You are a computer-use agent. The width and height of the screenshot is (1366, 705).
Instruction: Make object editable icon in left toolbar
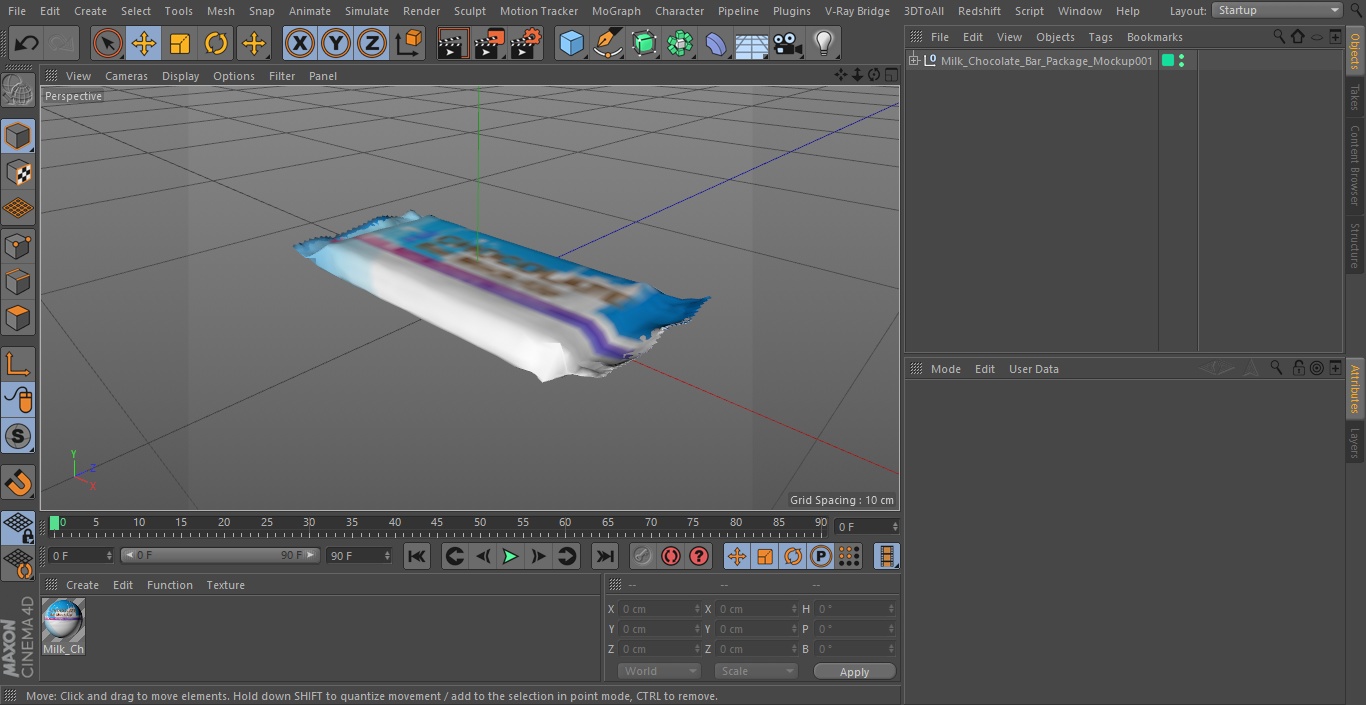coord(18,91)
